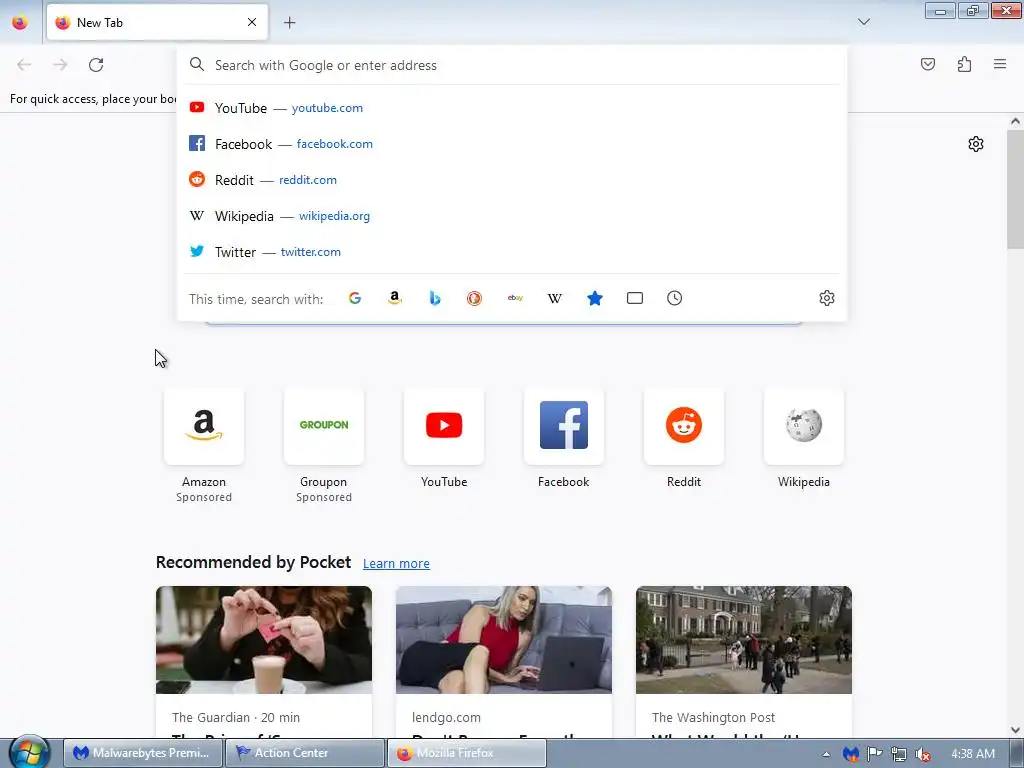Click the Firefox View pinned icon

[x=20, y=22]
